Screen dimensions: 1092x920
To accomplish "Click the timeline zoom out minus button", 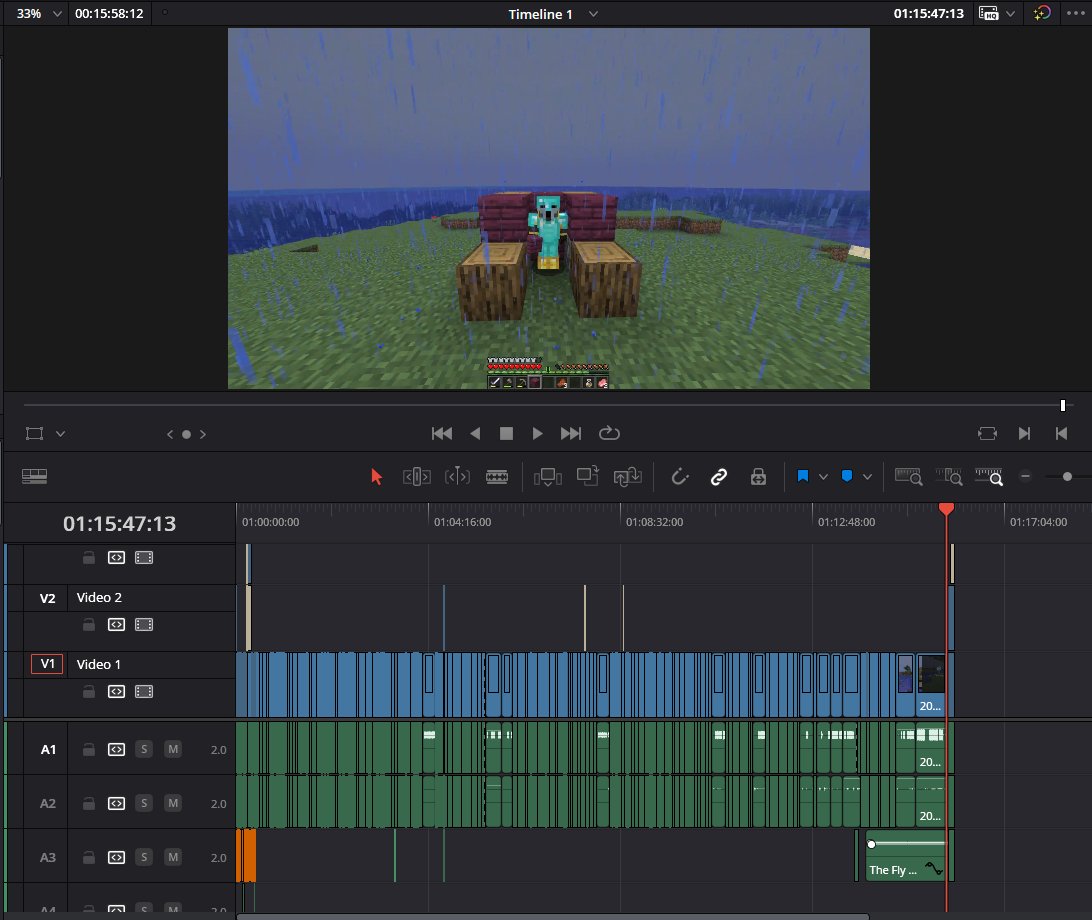I will (1025, 477).
